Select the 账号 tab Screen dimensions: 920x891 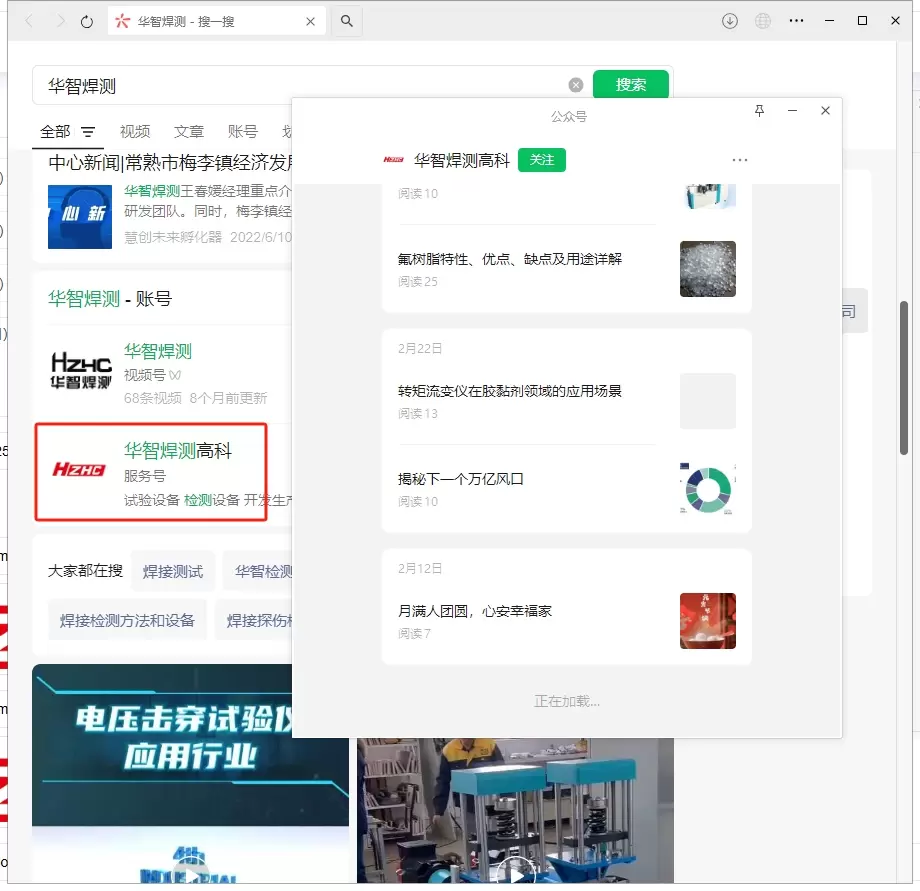tap(243, 132)
